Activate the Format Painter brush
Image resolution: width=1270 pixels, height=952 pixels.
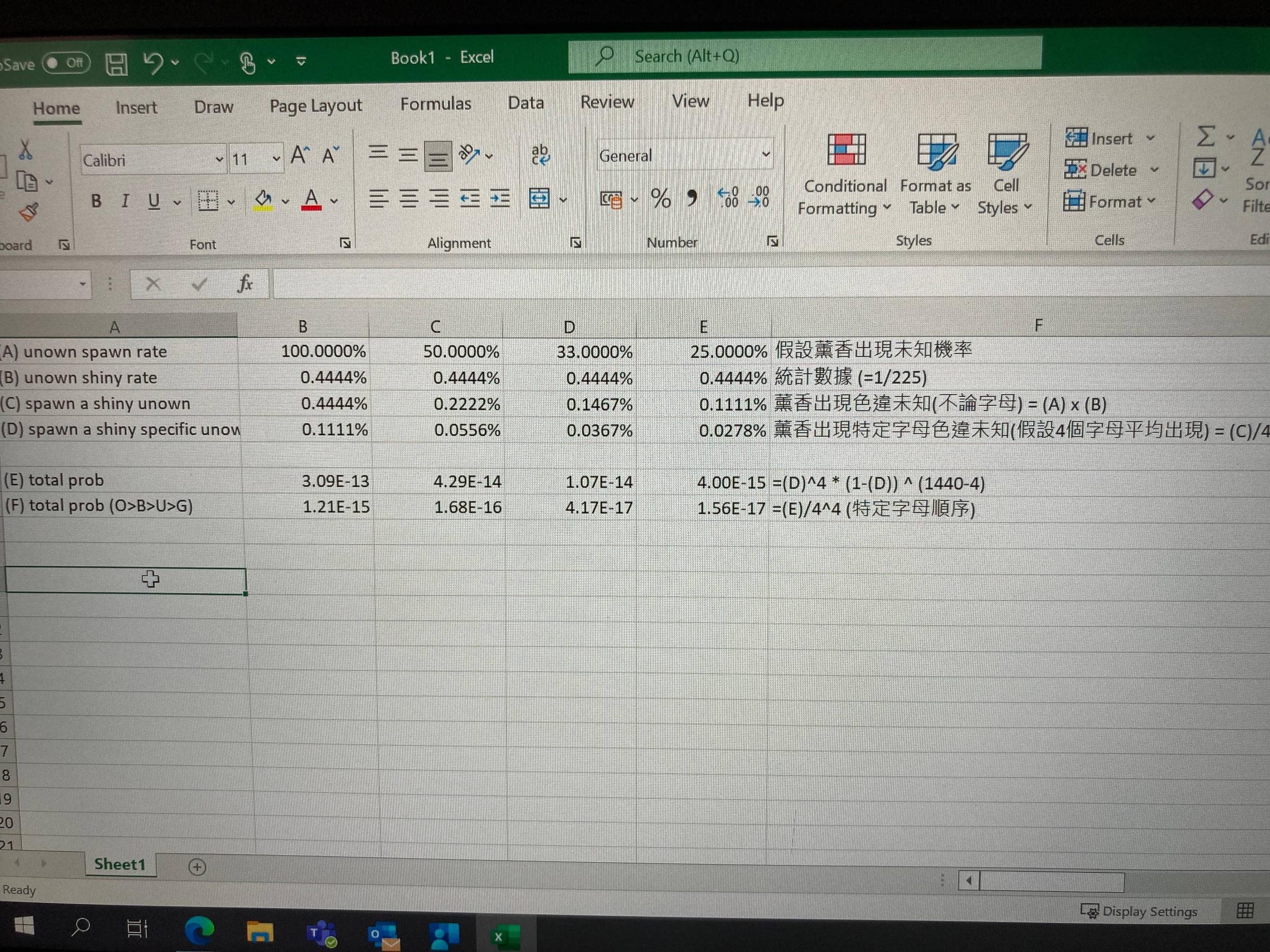click(28, 212)
